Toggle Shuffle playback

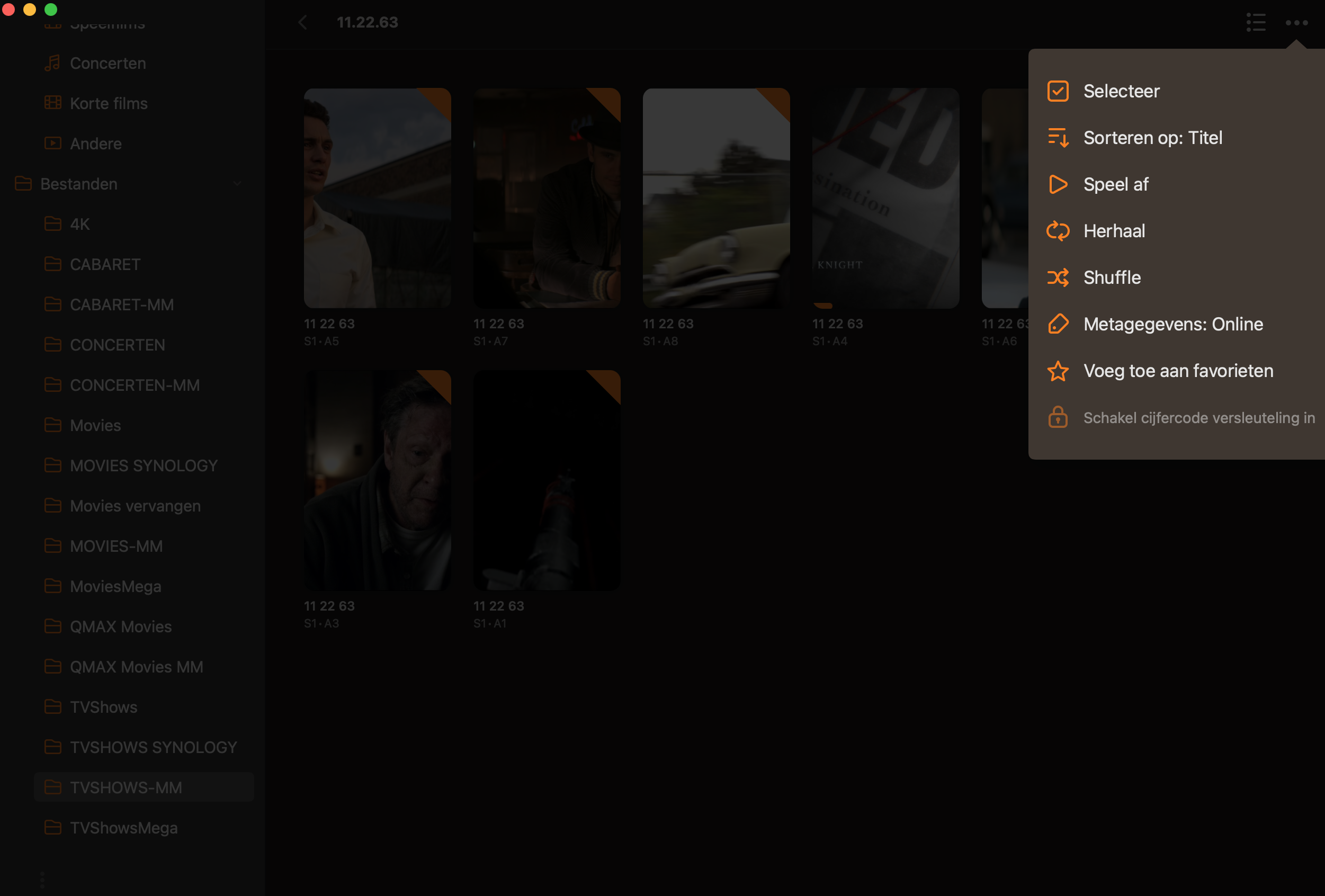1111,277
